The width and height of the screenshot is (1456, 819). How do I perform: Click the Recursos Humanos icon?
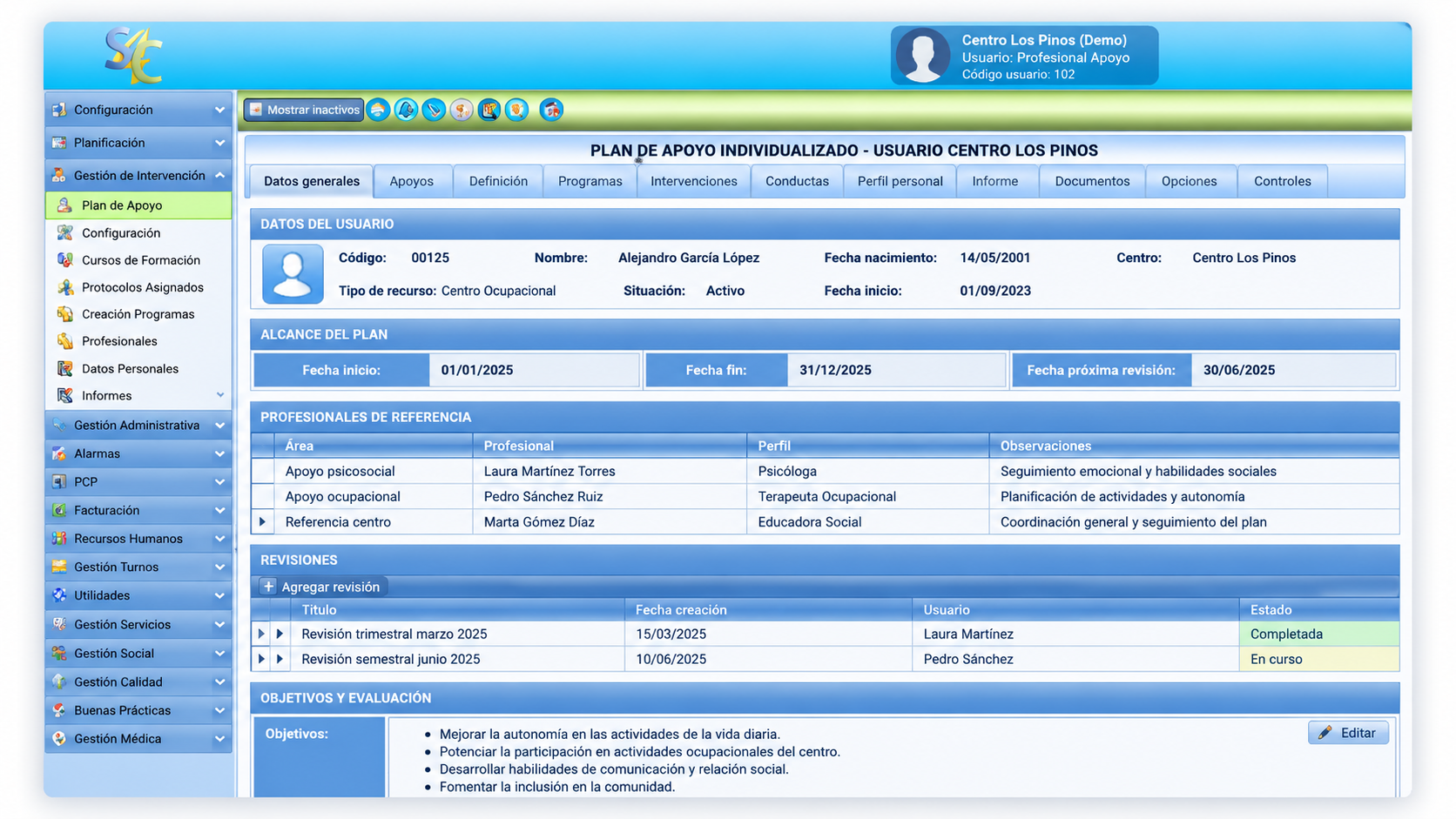pyautogui.click(x=59, y=538)
